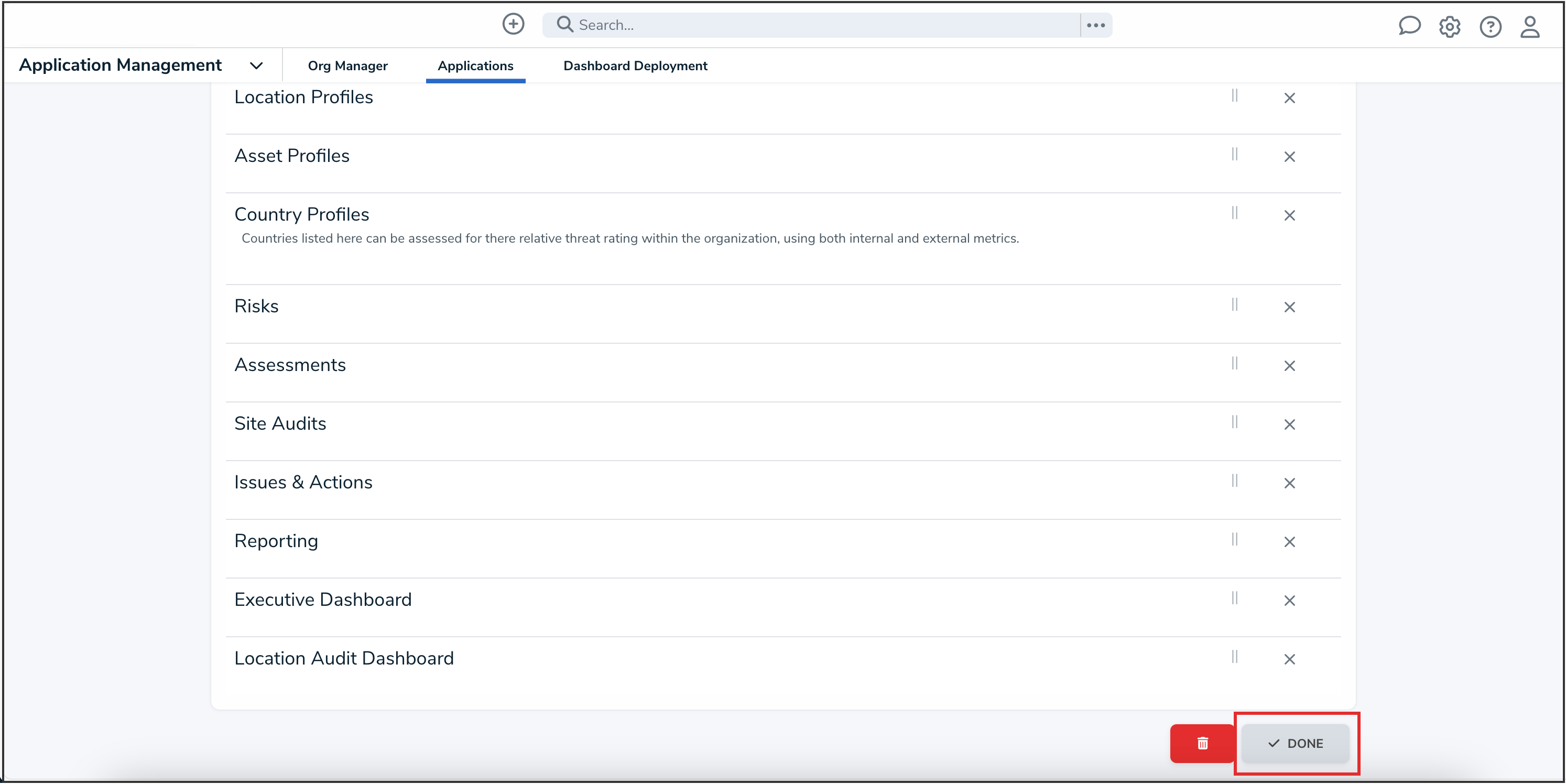Expand the Application Management dropdown chevron
The height and width of the screenshot is (784, 1566).
pos(256,66)
